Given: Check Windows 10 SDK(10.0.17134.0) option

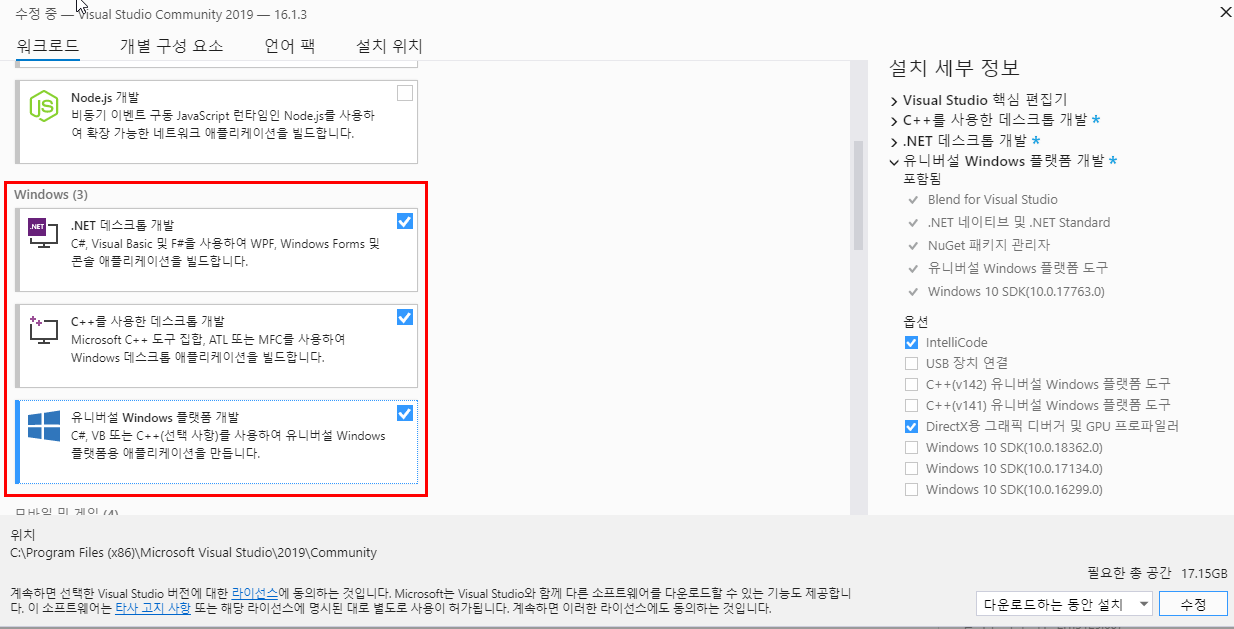Looking at the screenshot, I should pos(911,468).
